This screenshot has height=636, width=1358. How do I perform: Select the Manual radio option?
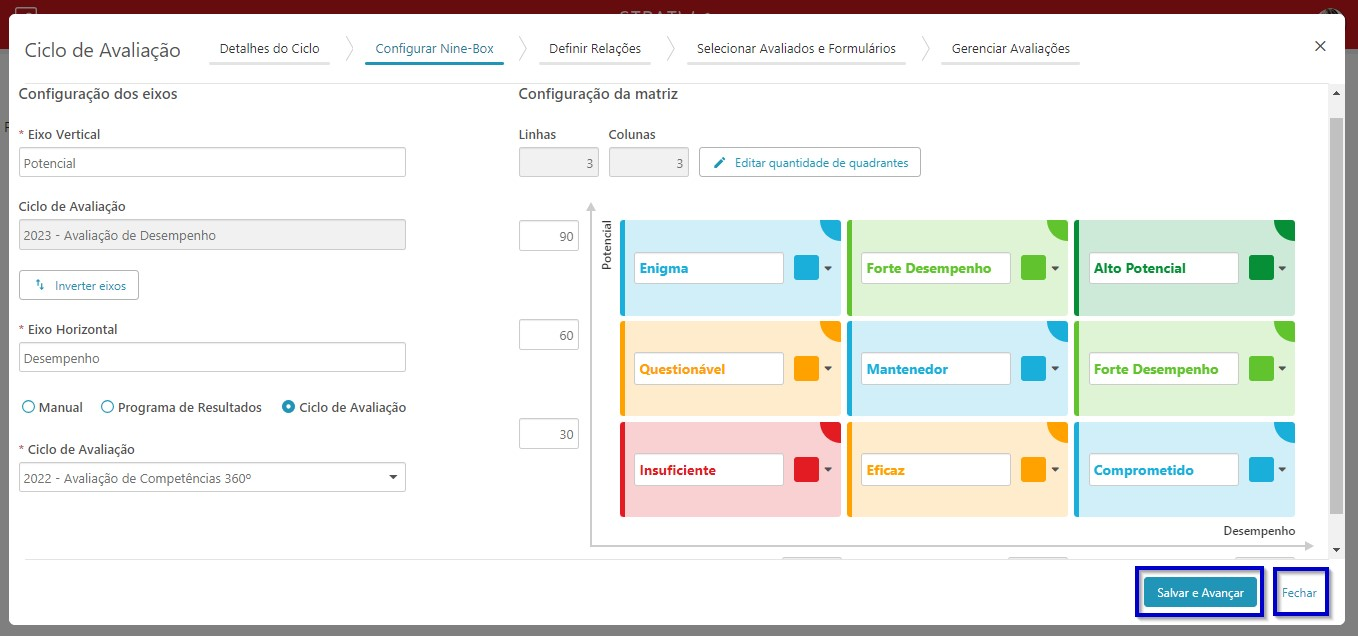point(52,407)
